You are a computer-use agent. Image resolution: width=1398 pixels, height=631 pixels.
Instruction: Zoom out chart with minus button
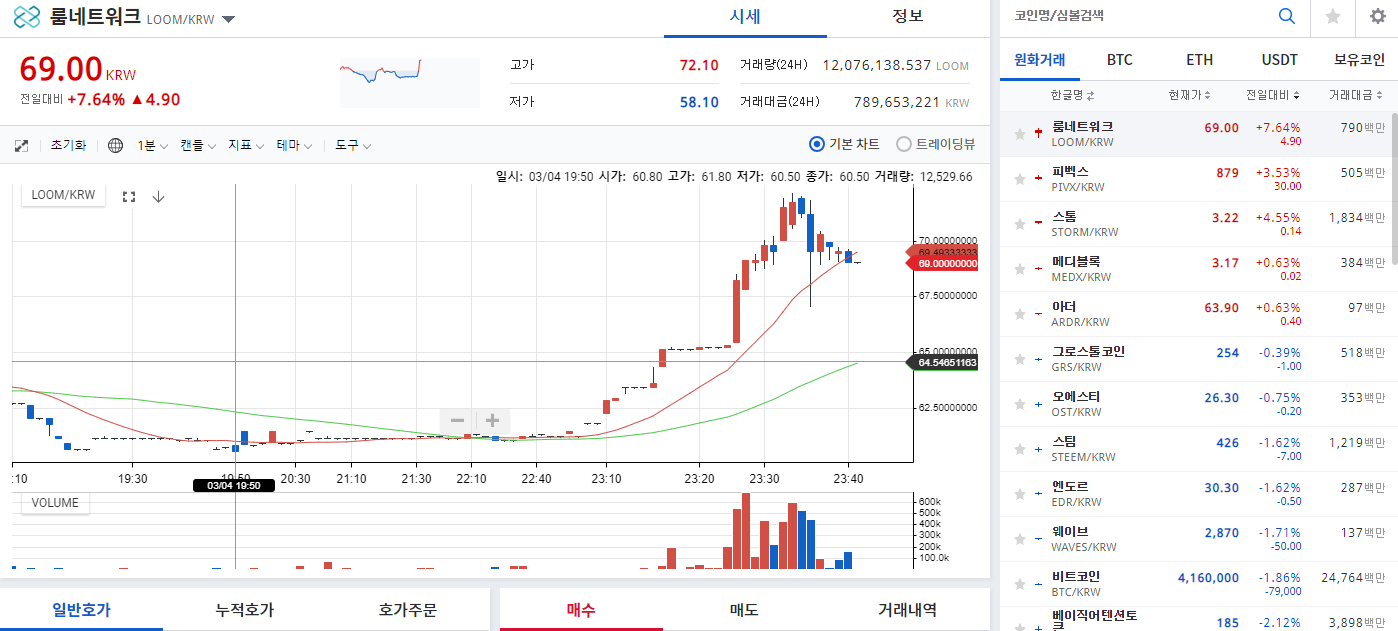coord(457,420)
